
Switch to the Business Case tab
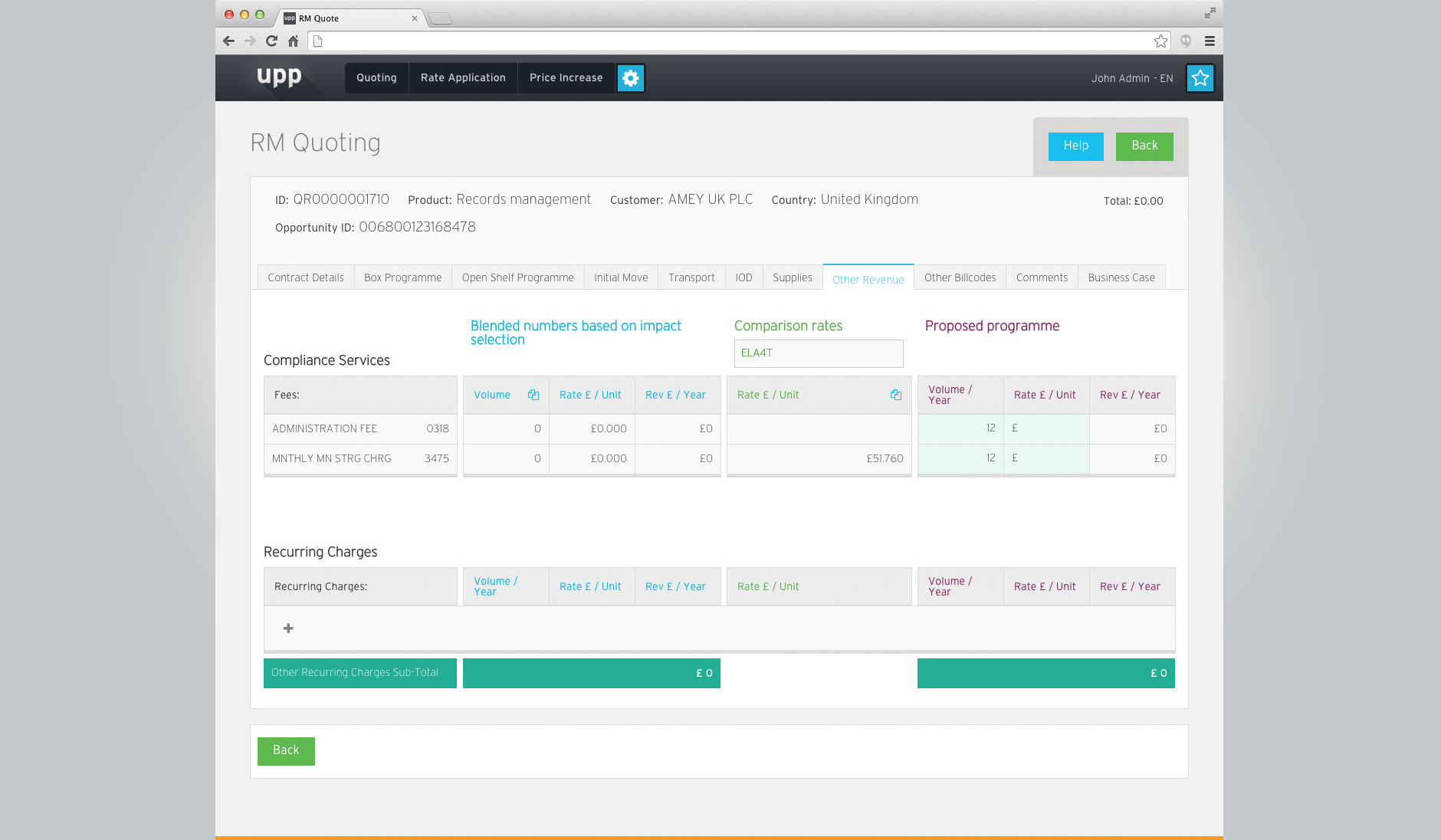click(1121, 277)
